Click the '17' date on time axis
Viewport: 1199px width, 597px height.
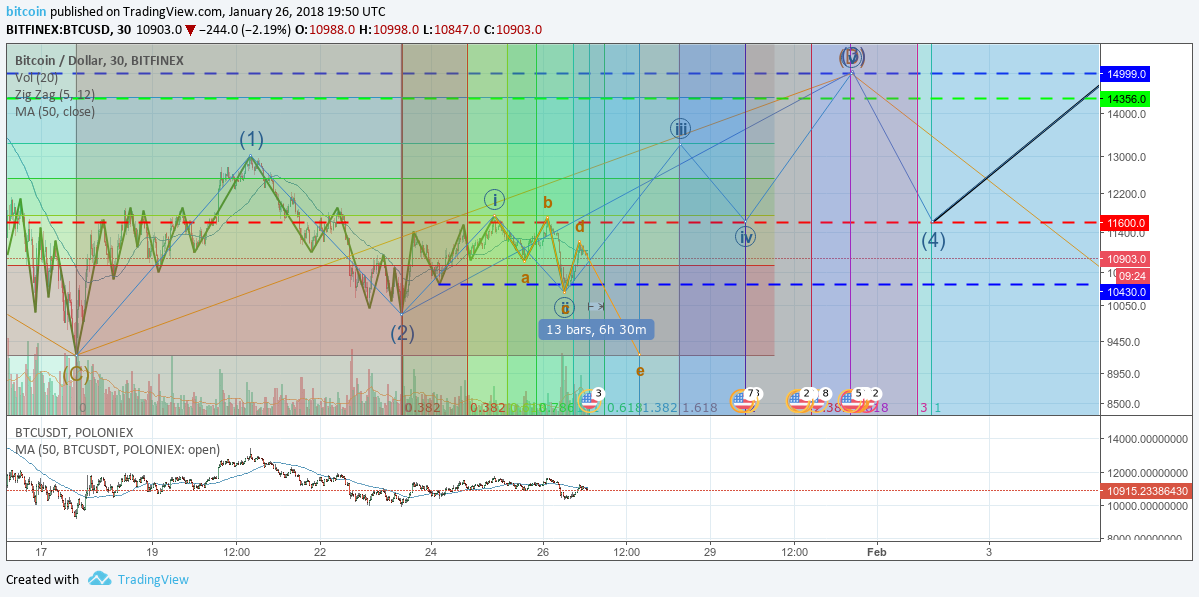click(x=41, y=551)
